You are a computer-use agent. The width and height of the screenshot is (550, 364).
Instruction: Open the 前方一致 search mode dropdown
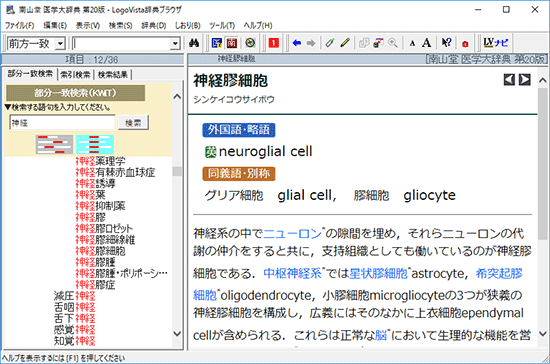pos(61,43)
